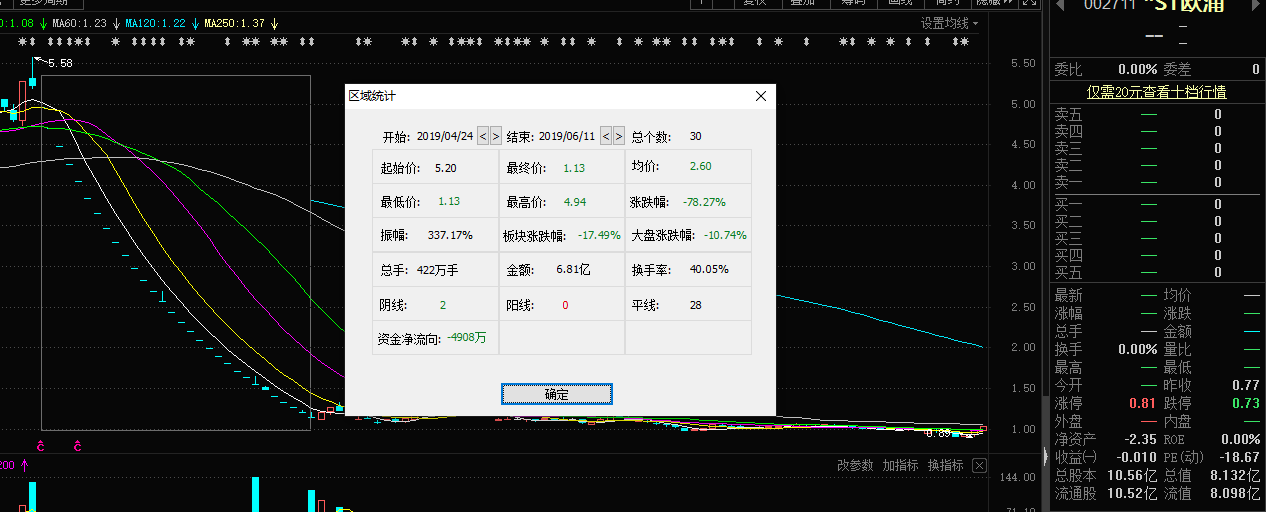Click 改参数 on the indicator panel

coord(855,466)
